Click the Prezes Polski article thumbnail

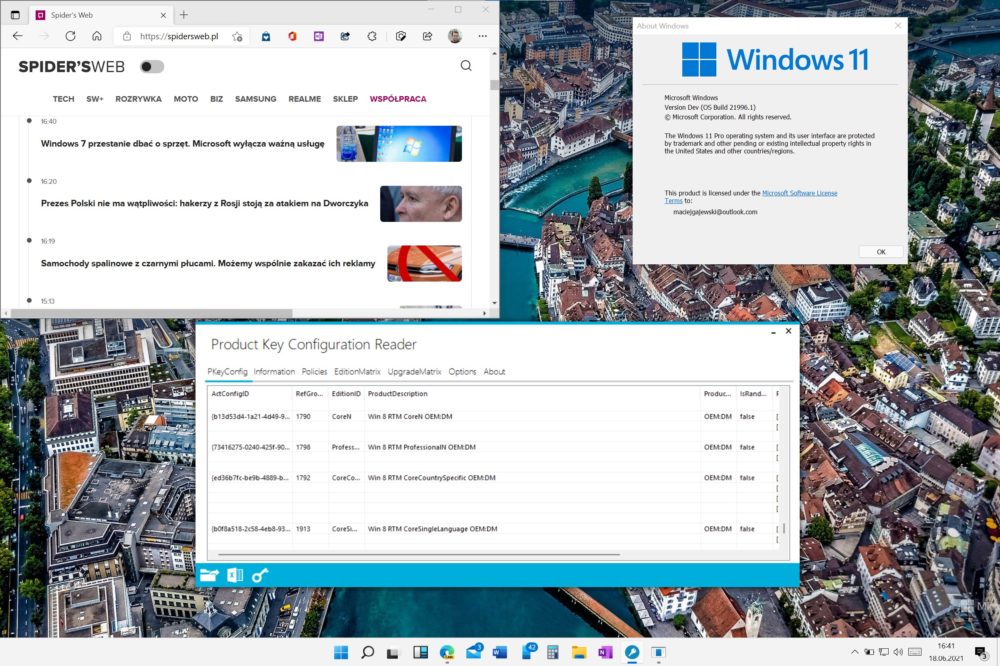[x=421, y=204]
